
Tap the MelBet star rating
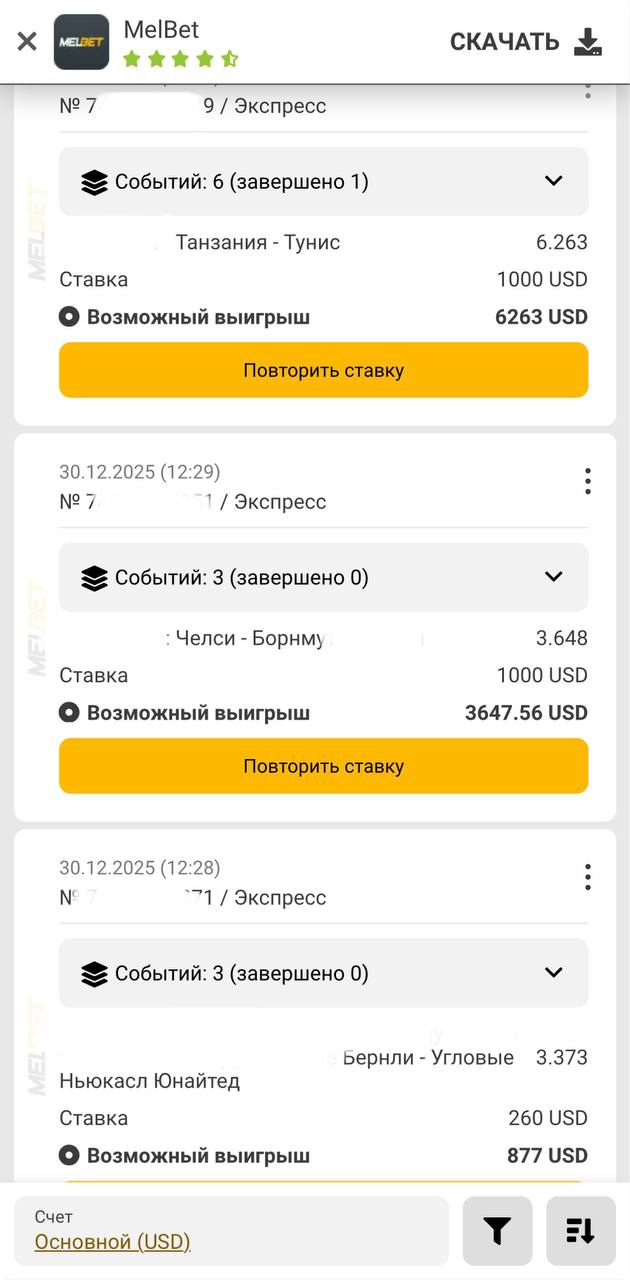180,59
